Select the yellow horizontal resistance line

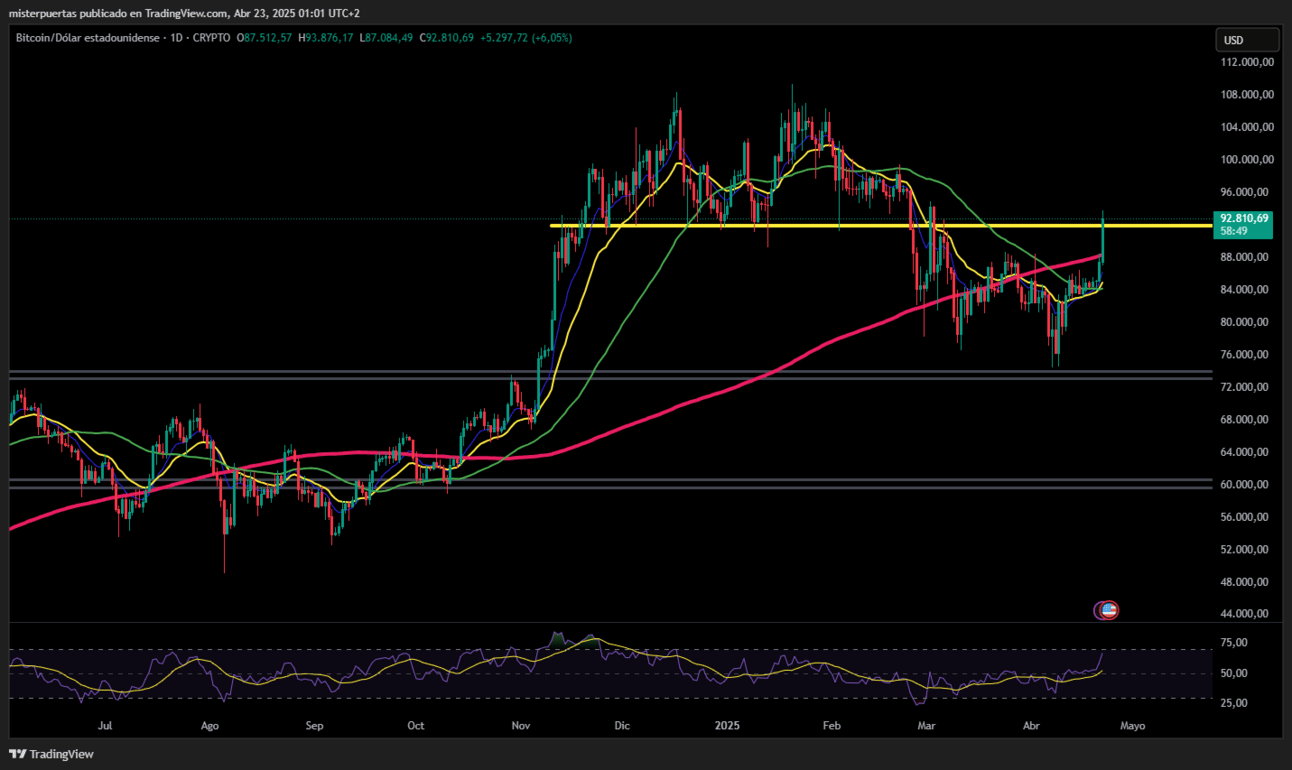click(881, 226)
